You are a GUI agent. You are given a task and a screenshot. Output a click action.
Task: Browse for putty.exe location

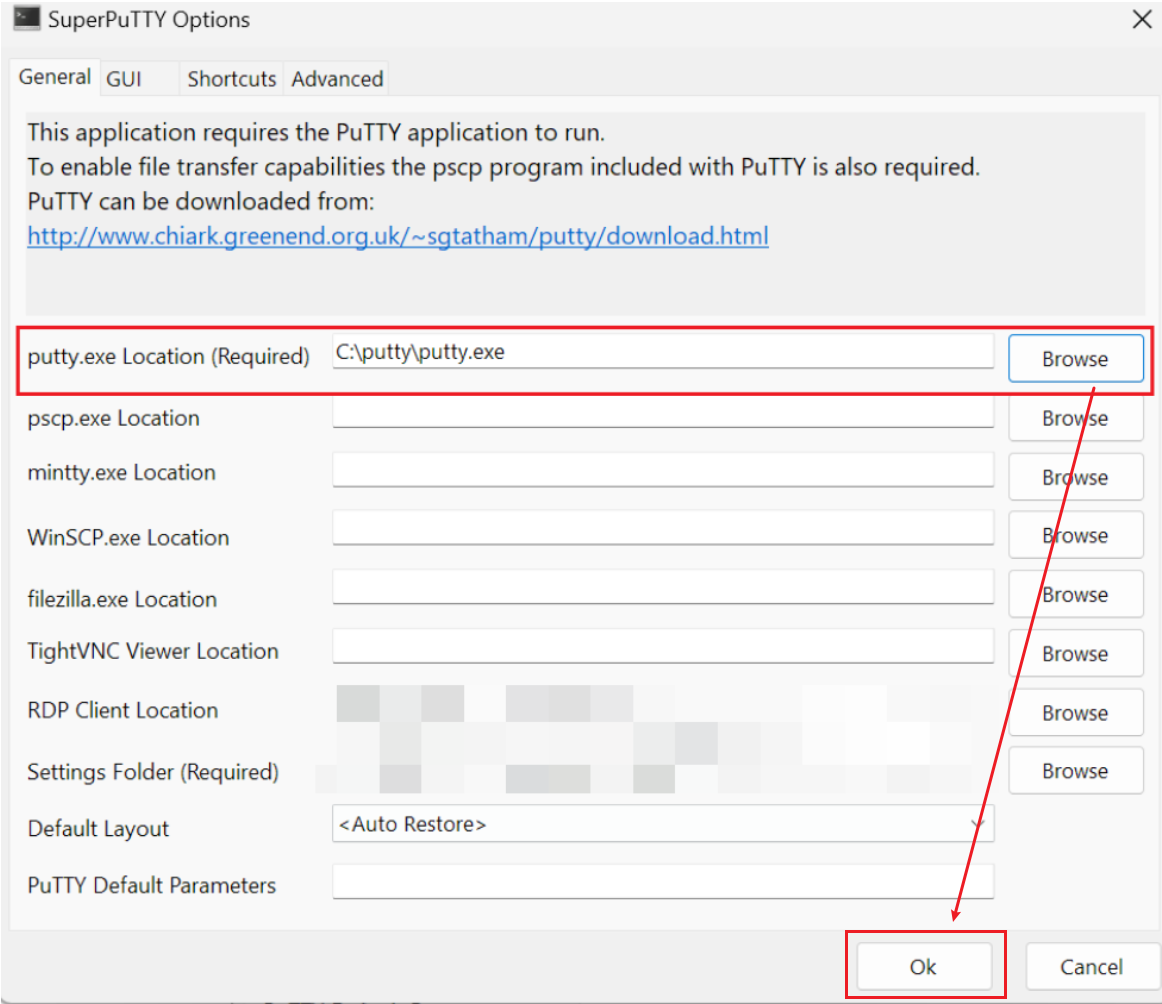click(1075, 359)
